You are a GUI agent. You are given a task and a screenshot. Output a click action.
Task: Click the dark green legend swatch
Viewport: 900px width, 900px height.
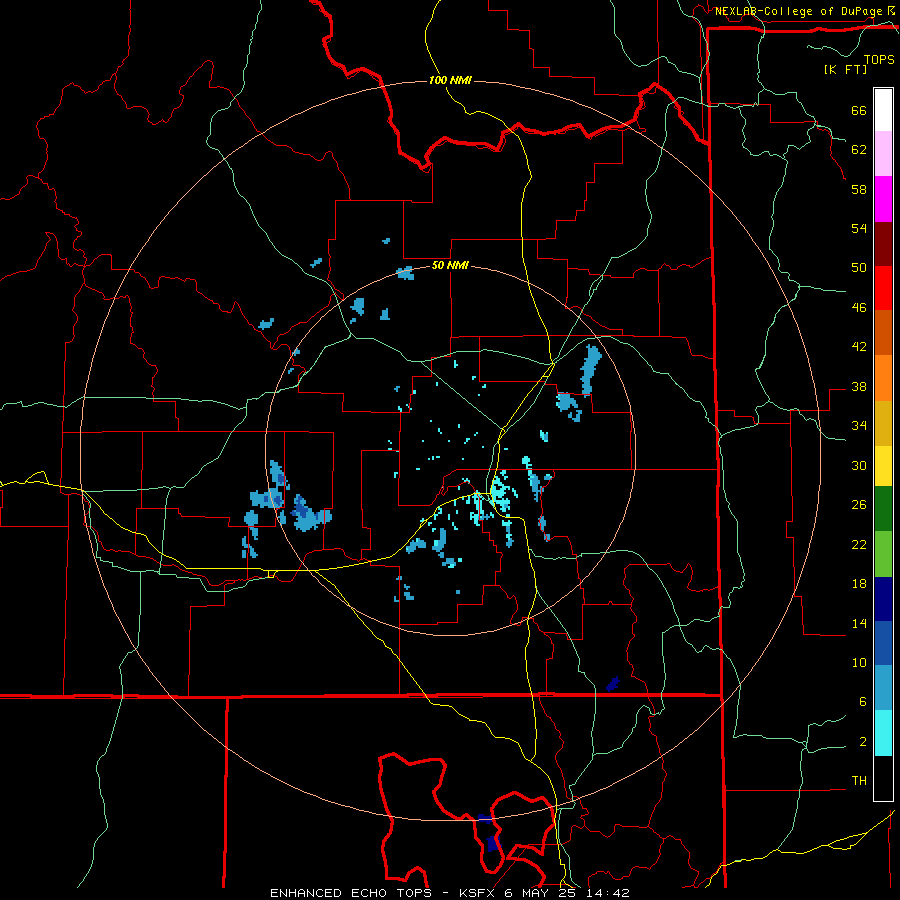[883, 509]
